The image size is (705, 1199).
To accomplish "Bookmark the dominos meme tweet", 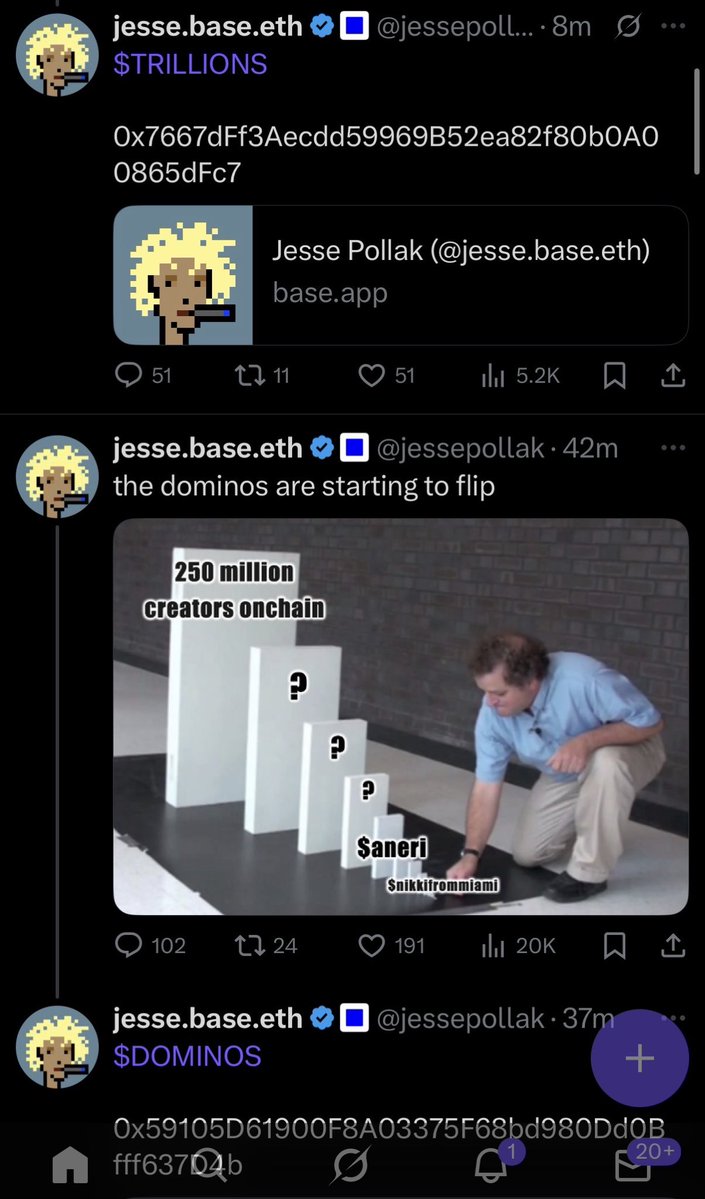I will 614,945.
